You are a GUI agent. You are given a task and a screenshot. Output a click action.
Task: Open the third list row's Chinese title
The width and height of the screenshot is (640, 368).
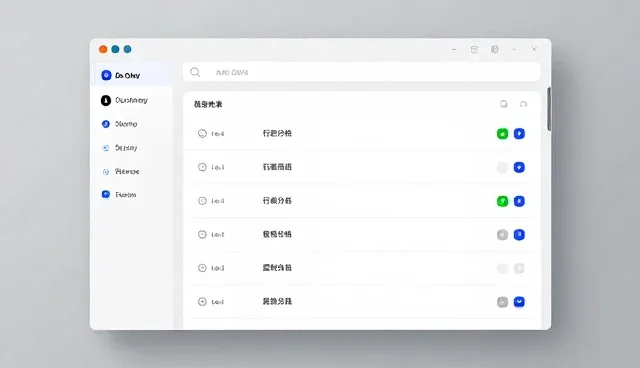(277, 201)
